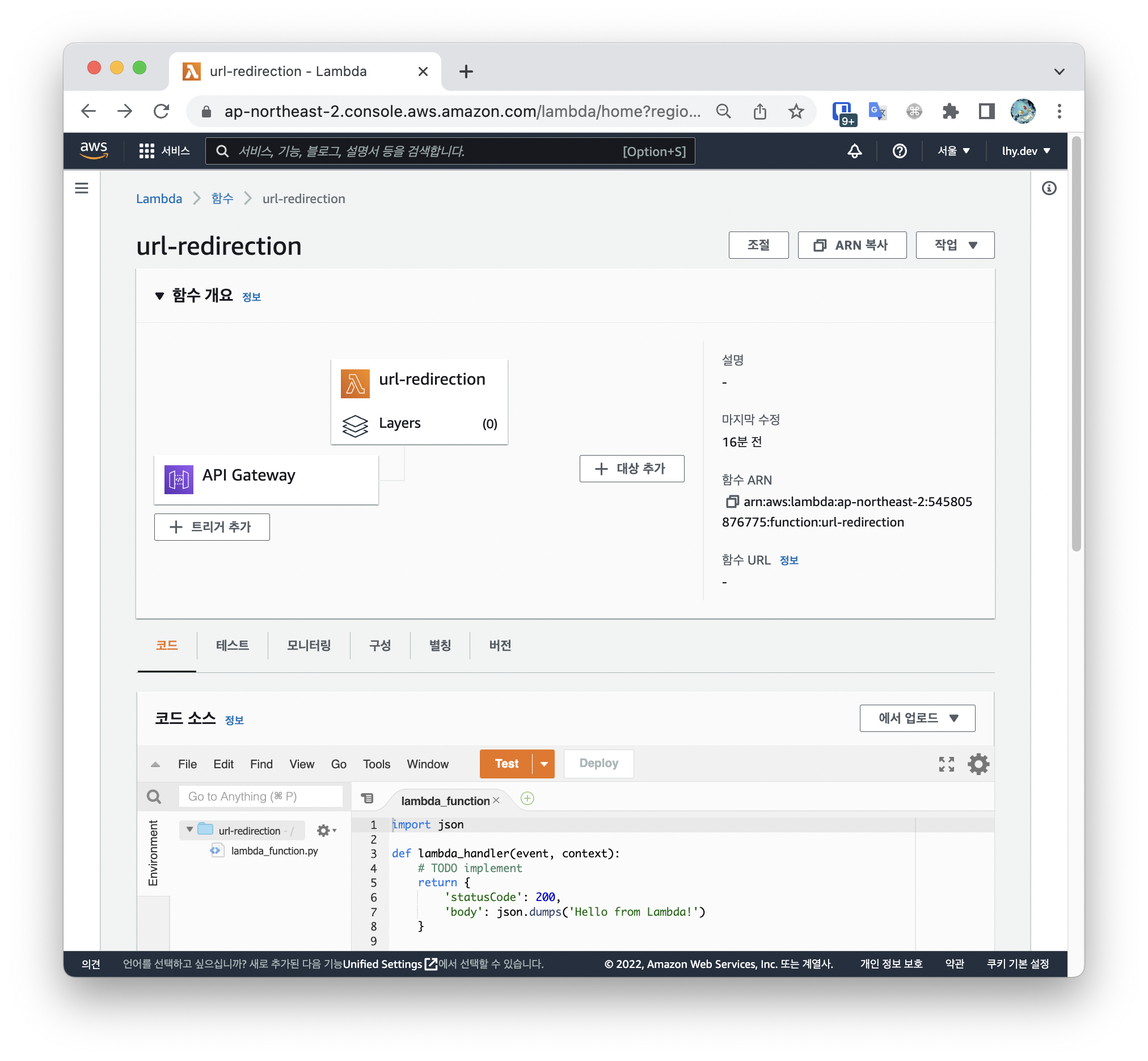This screenshot has height=1061, width=1148.
Task: Click the editor search magnifier icon
Action: 154,797
